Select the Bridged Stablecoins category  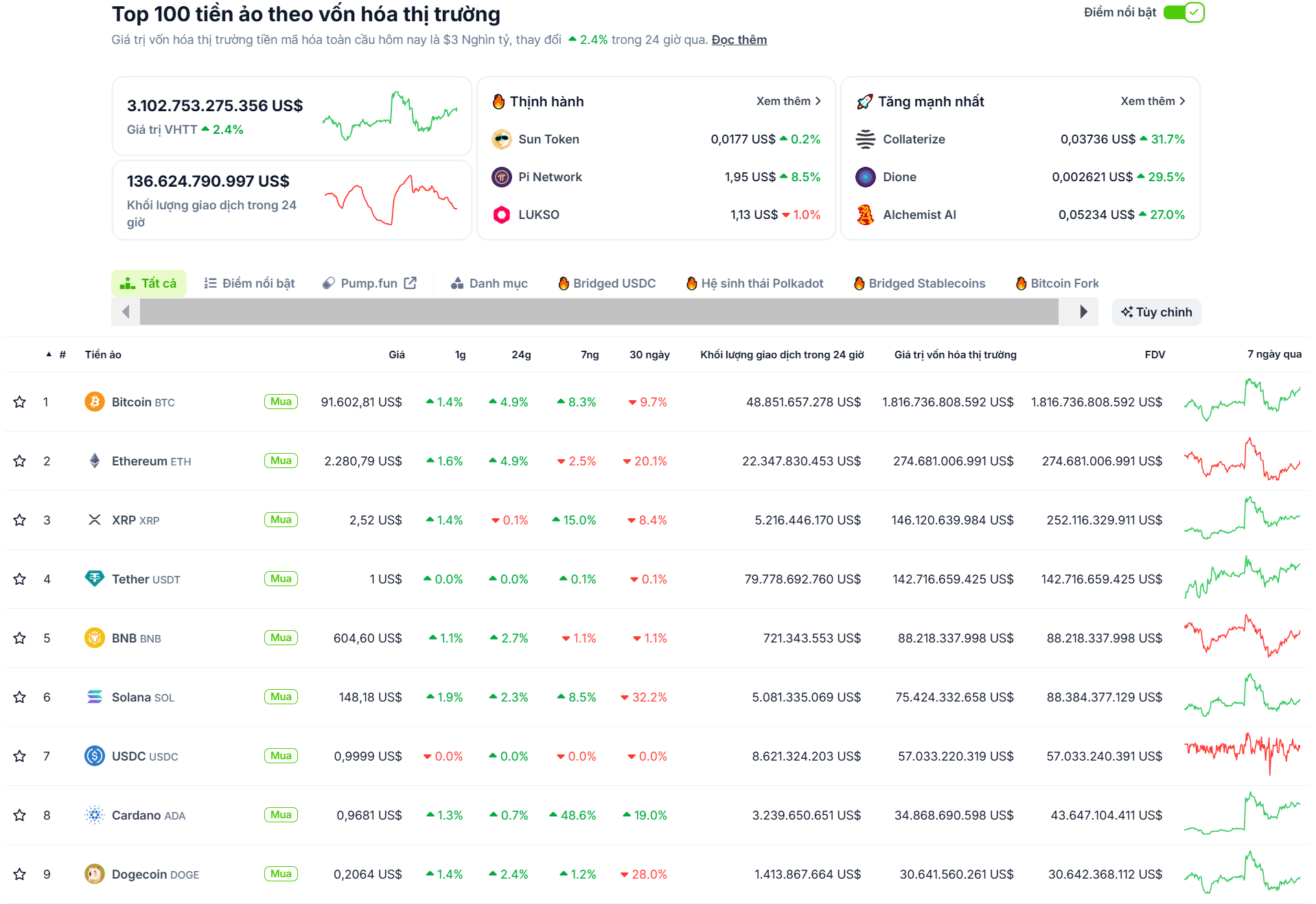click(x=919, y=283)
